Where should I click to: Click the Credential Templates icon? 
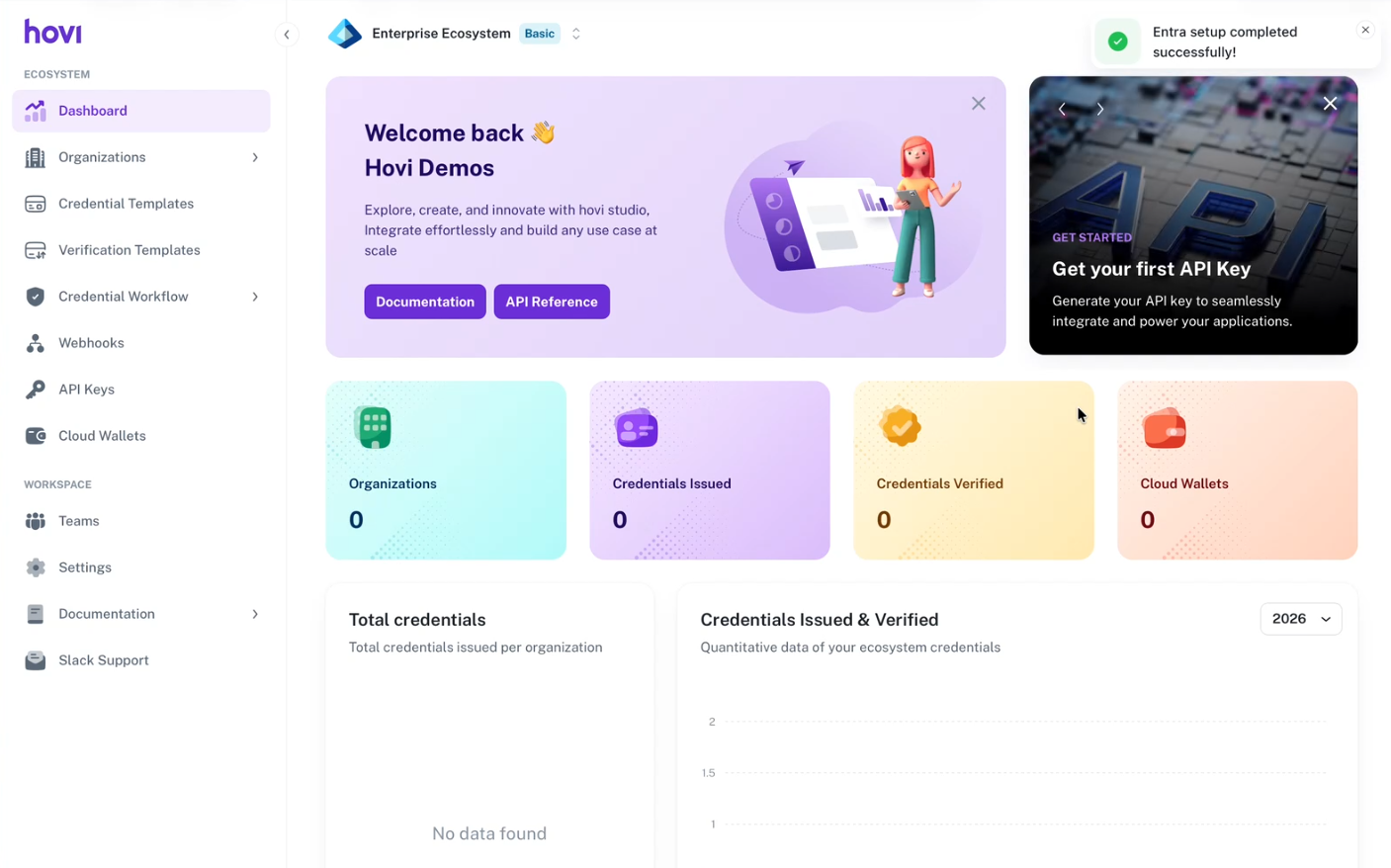click(x=36, y=204)
